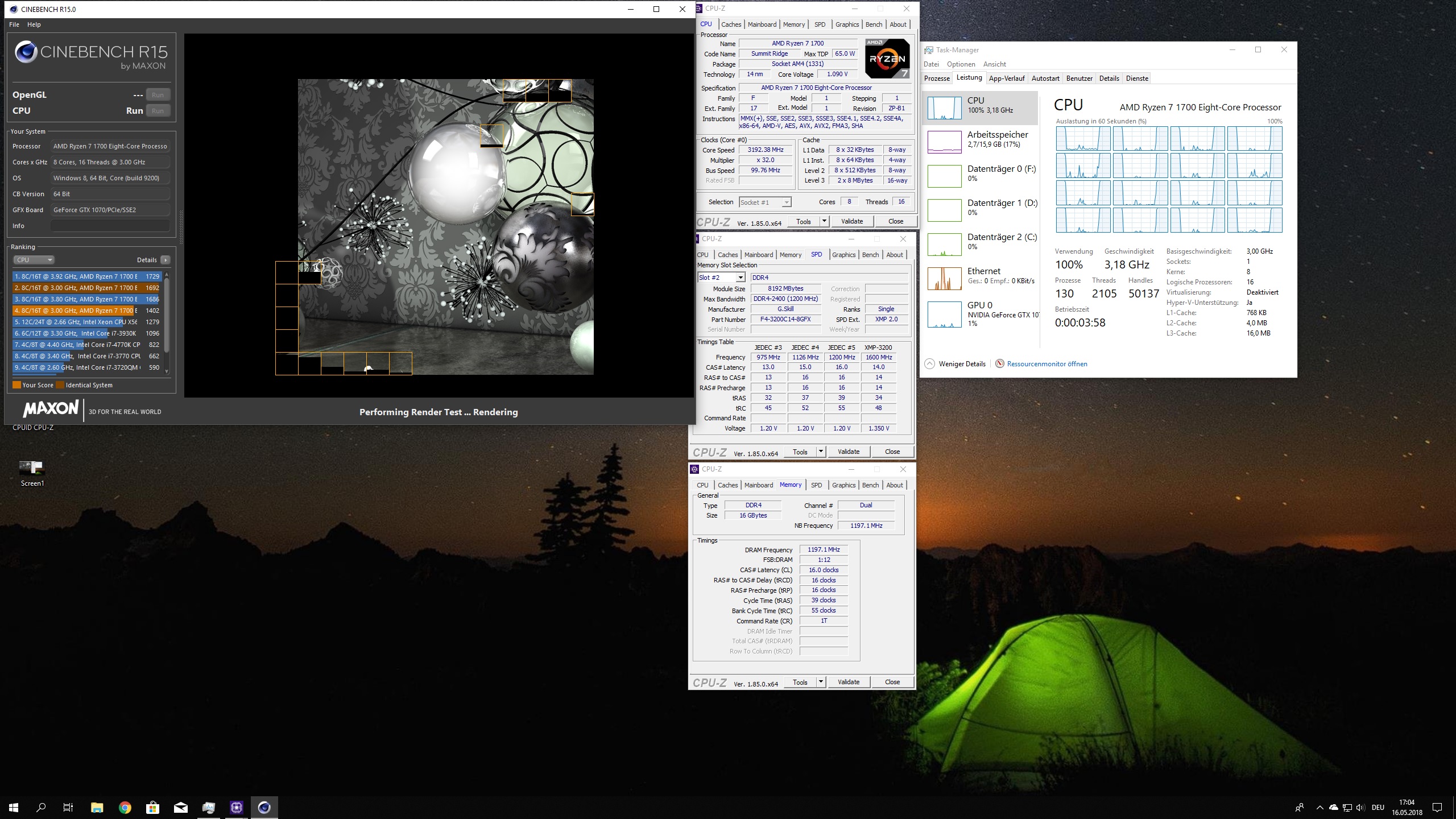
Task: Open the CPU ranking dropdown in Cinebench
Action: 34,260
